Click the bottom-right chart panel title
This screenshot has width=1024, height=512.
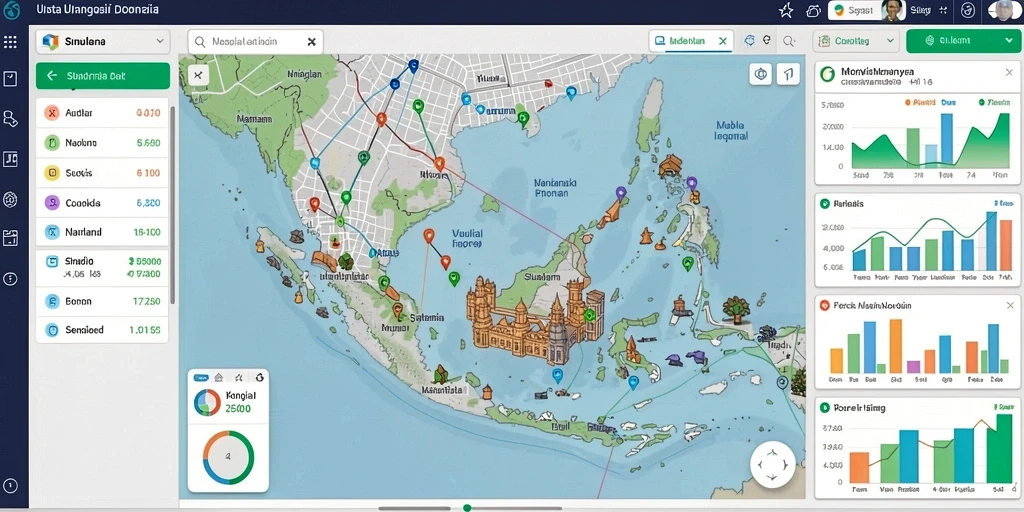(859, 408)
